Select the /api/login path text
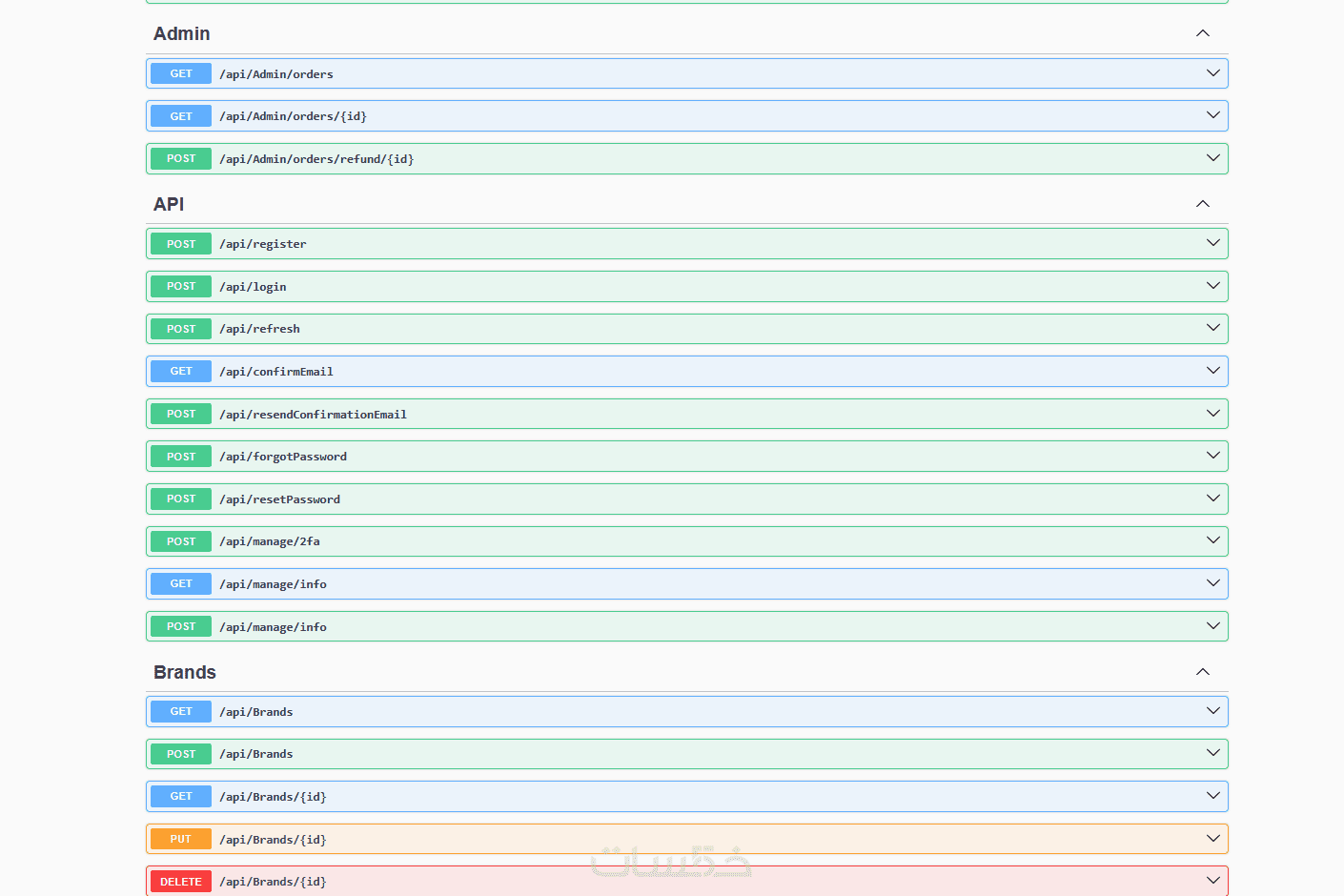This screenshot has height=896, width=1344. pyautogui.click(x=253, y=287)
